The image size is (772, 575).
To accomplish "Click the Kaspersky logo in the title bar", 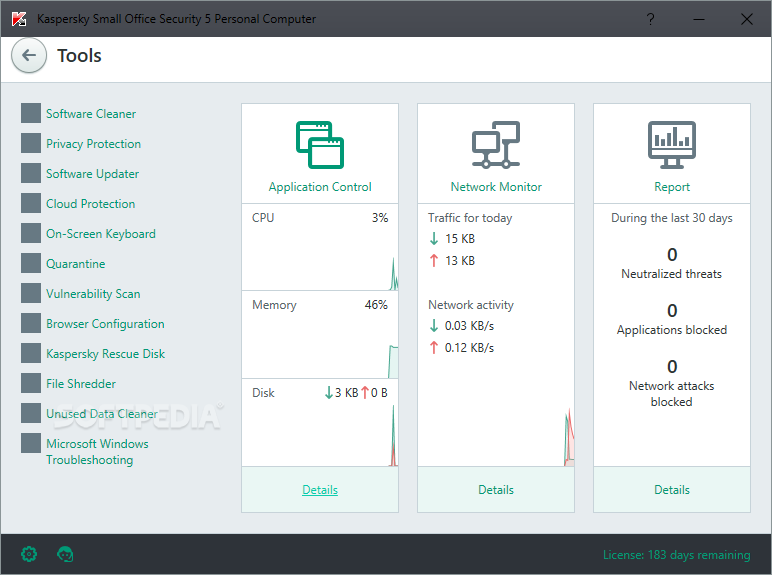I will (19, 19).
